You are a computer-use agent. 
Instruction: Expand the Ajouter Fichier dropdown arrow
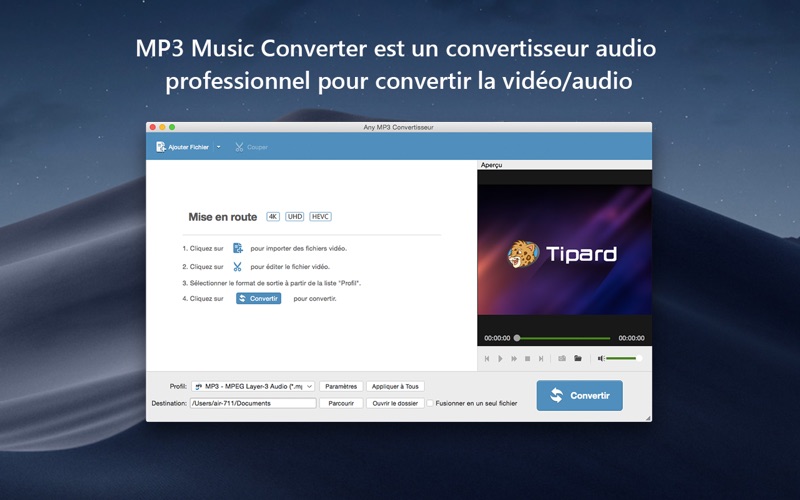click(x=218, y=147)
